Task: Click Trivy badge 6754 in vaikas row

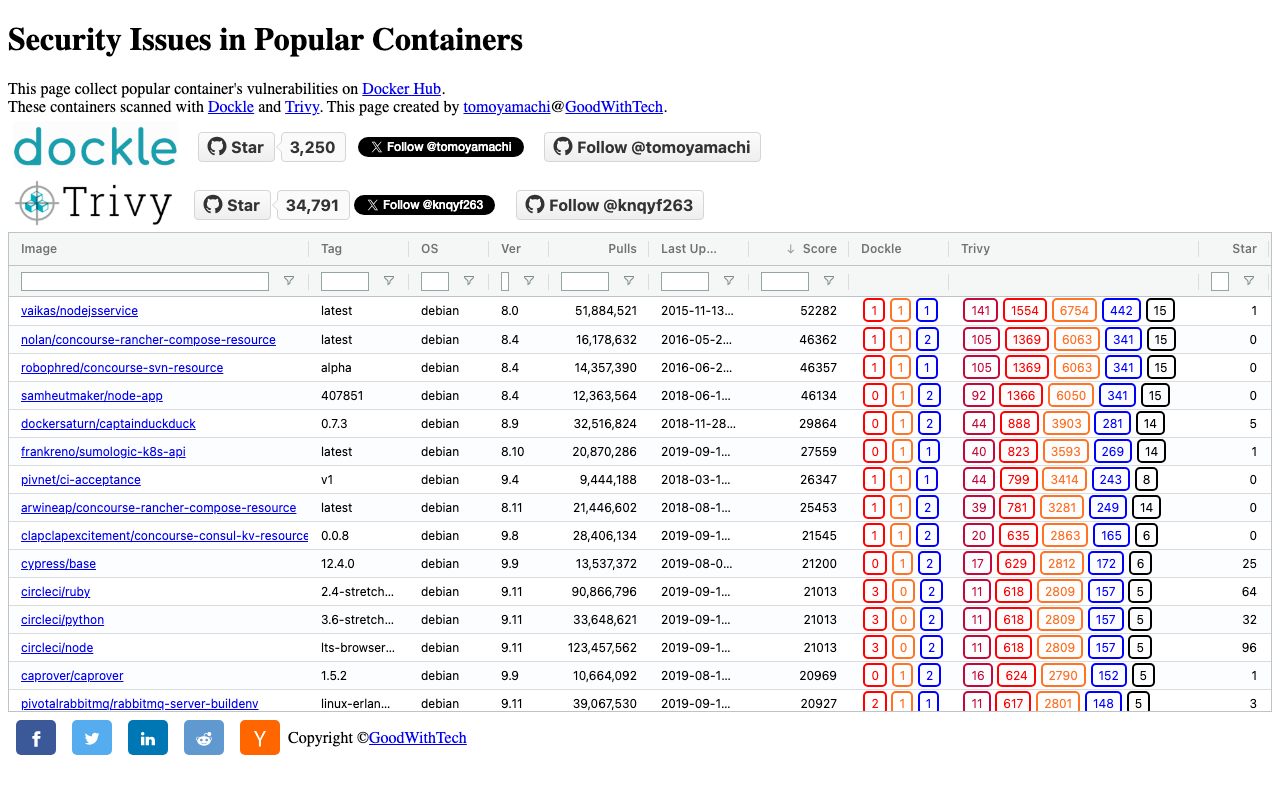Action: (x=1075, y=311)
